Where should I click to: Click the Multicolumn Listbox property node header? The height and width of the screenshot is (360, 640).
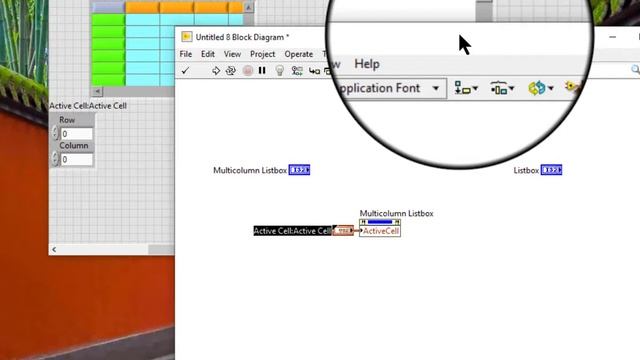[380, 222]
